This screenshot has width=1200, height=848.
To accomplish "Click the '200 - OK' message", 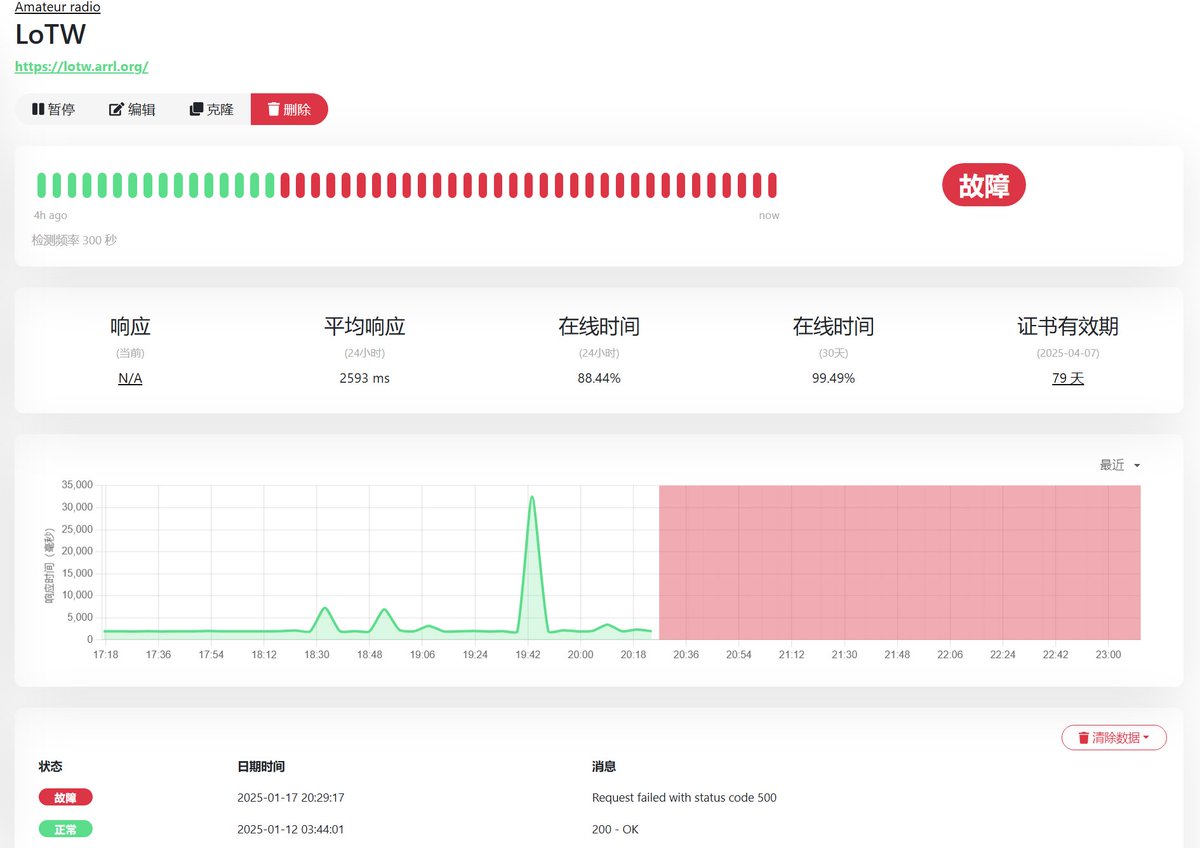I will click(615, 829).
